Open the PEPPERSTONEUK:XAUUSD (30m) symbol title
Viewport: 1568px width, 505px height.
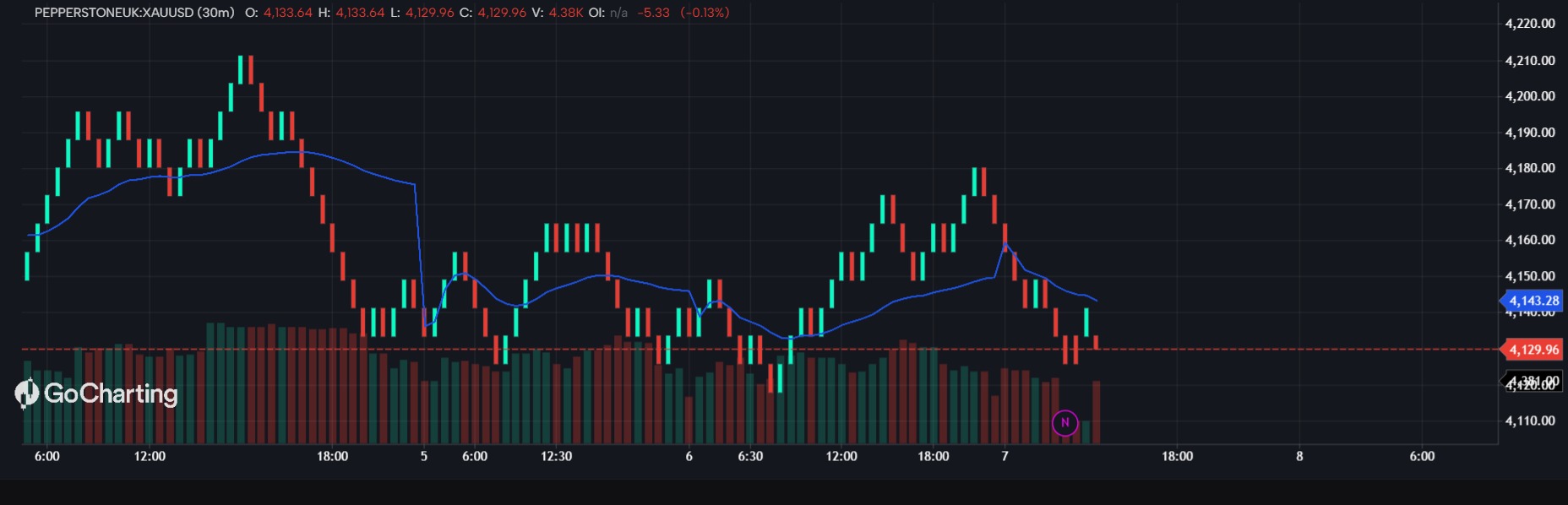pyautogui.click(x=134, y=13)
